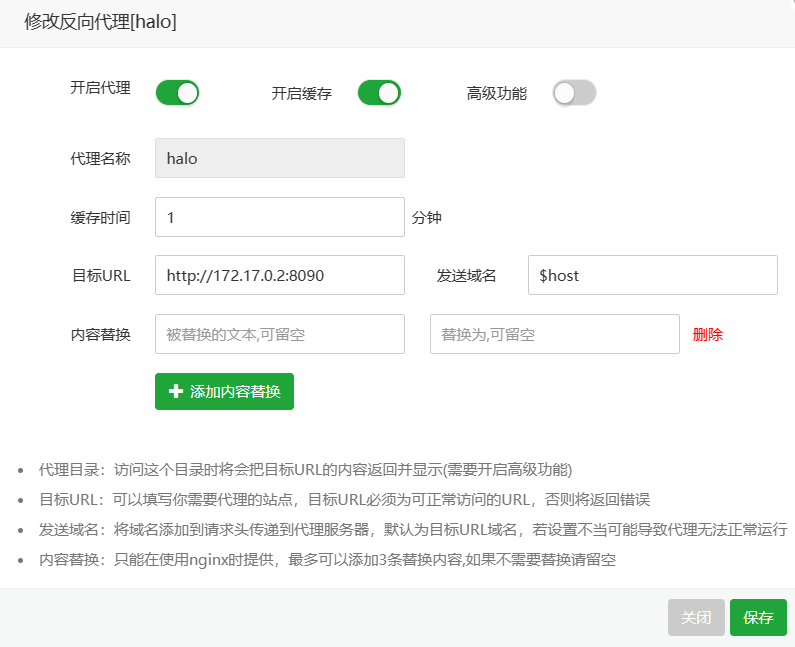Screen dimensions: 795x647
Task: Click the 分钟 unit text
Action: click(x=427, y=218)
